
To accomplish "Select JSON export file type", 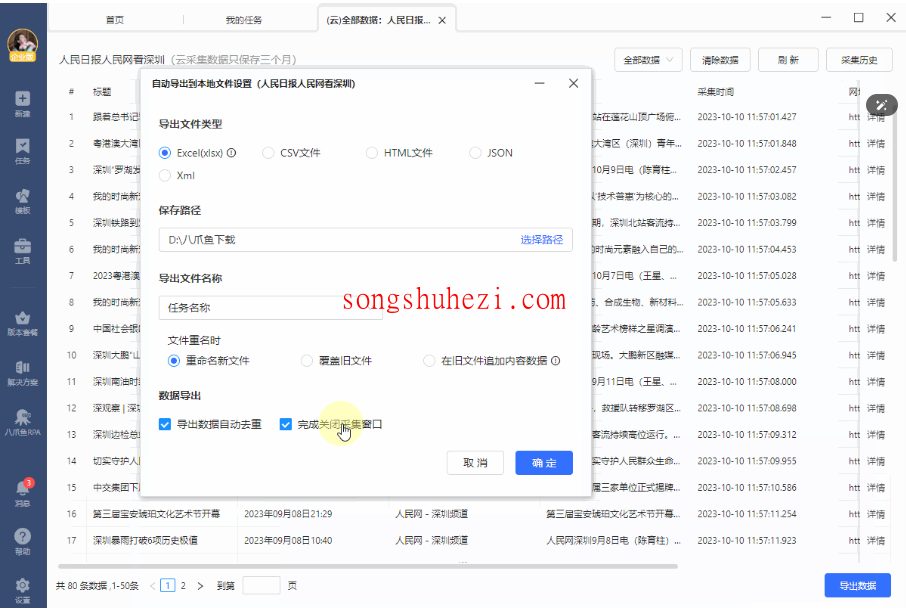I will [475, 153].
